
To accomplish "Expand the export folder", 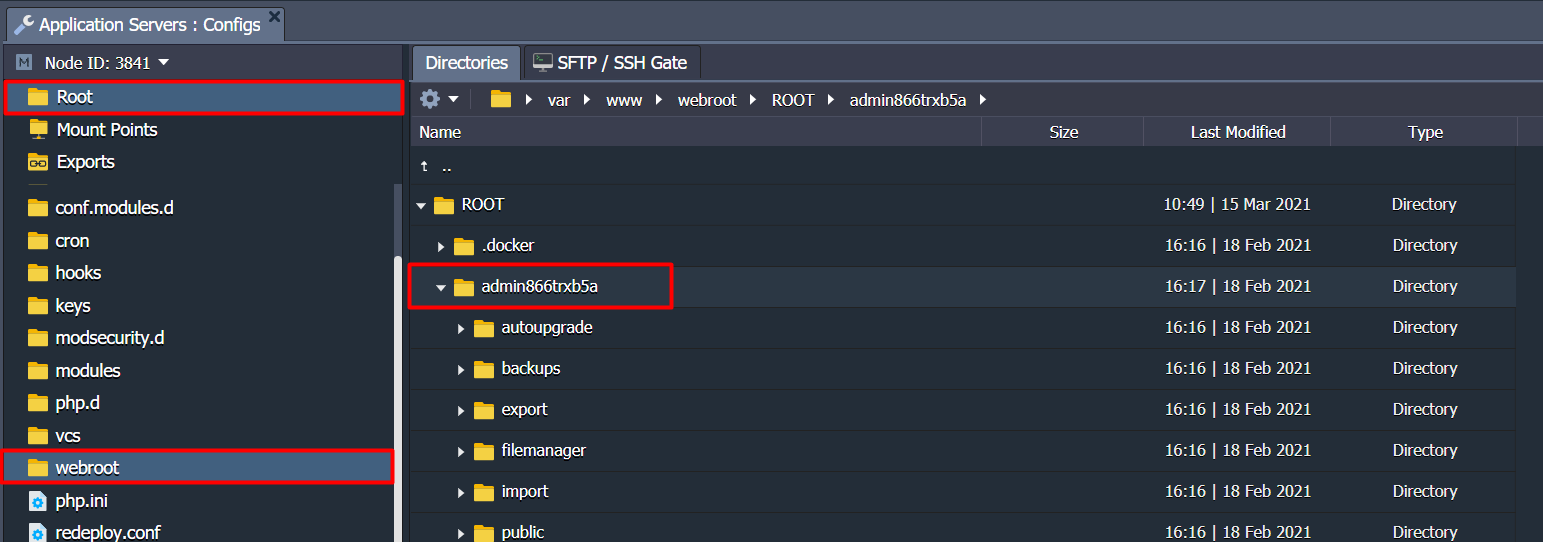I will click(x=461, y=410).
